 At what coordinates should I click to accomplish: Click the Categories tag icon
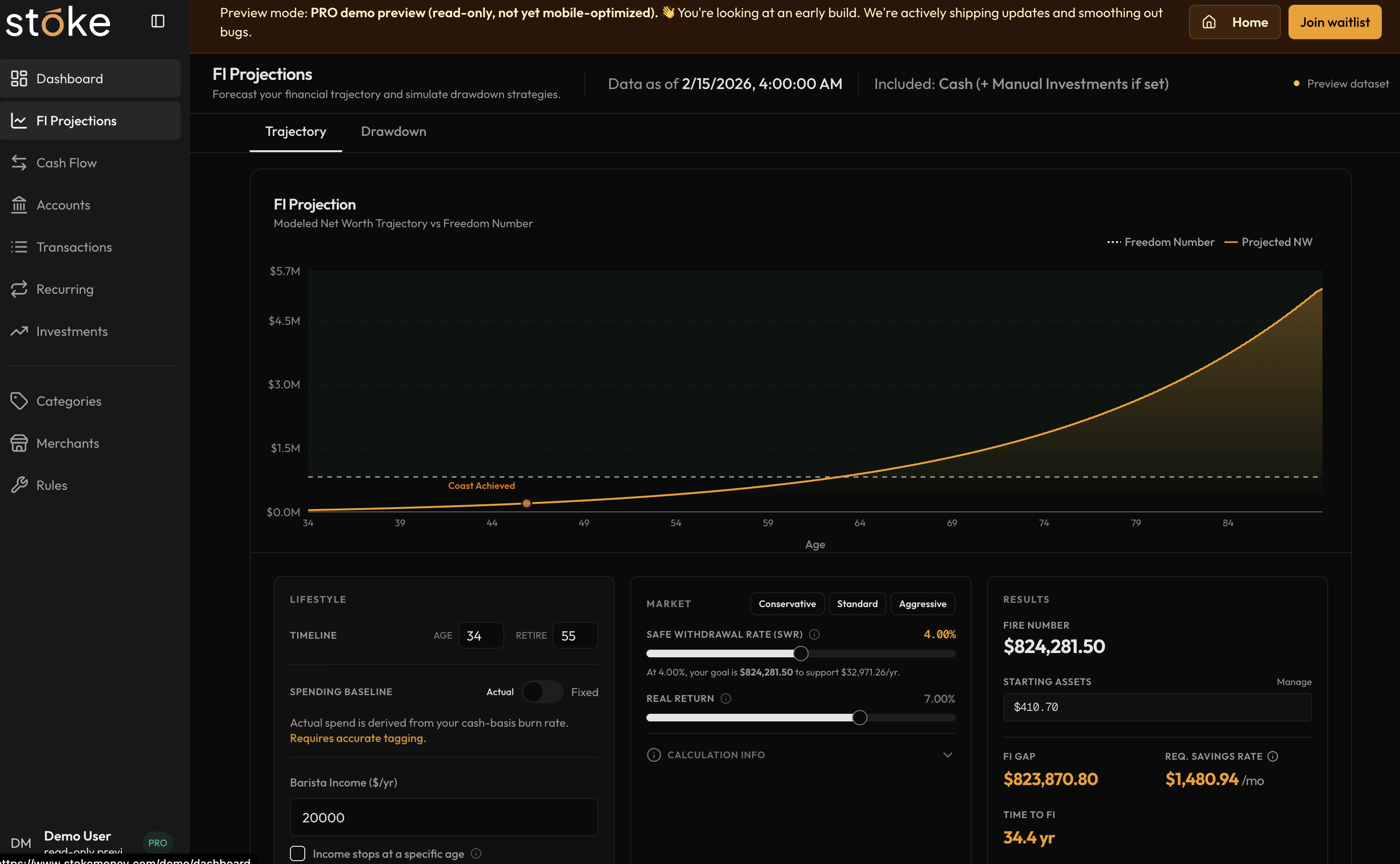click(x=19, y=400)
